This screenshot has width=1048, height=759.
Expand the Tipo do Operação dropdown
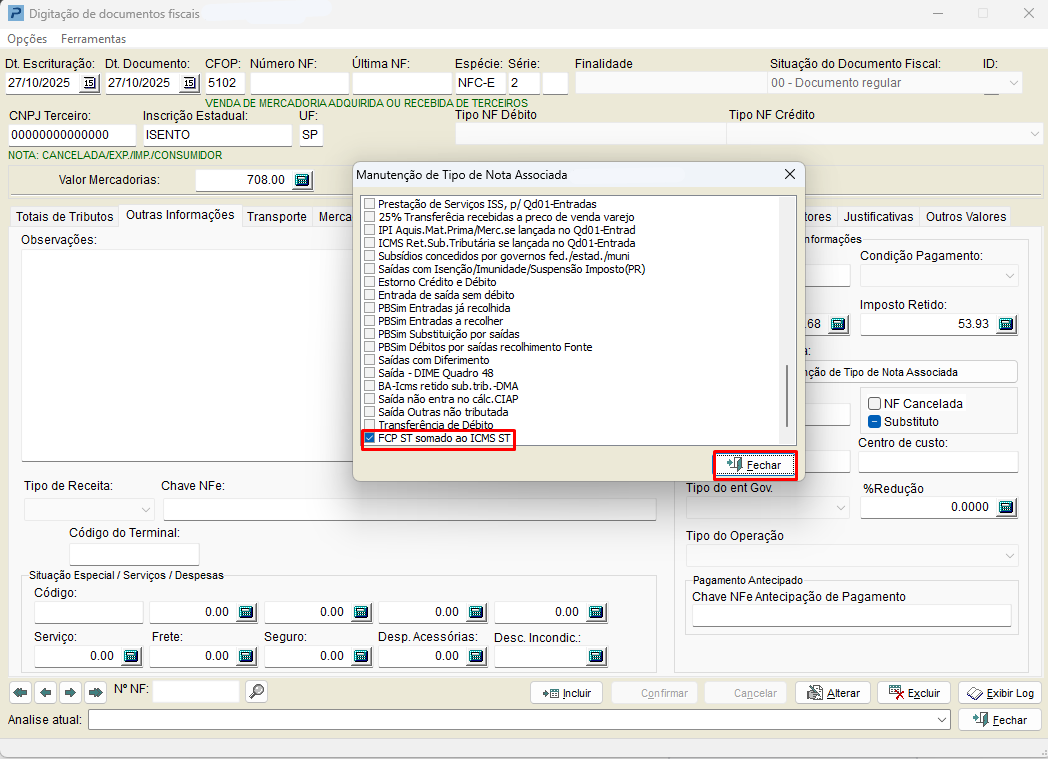1008,556
